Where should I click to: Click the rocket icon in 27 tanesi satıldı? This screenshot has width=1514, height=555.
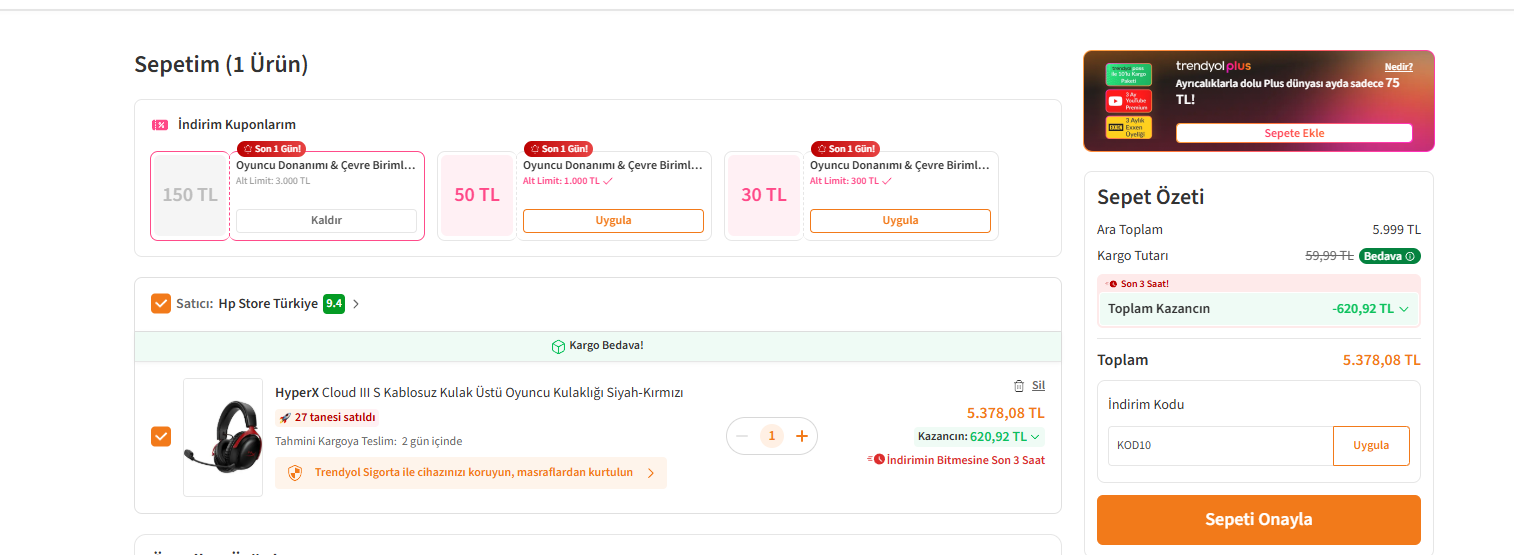pyautogui.click(x=285, y=418)
